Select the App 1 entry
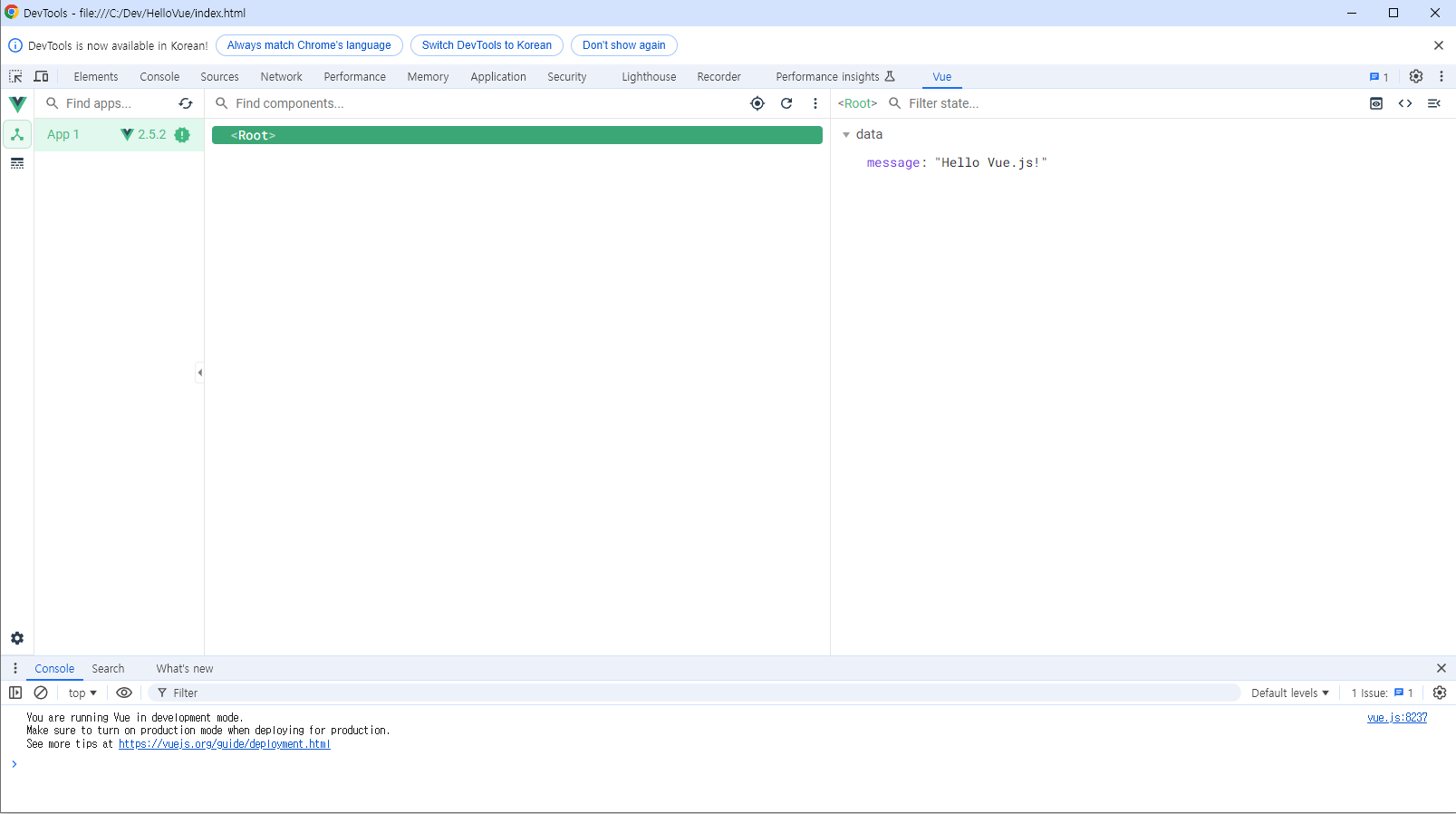 [119, 134]
